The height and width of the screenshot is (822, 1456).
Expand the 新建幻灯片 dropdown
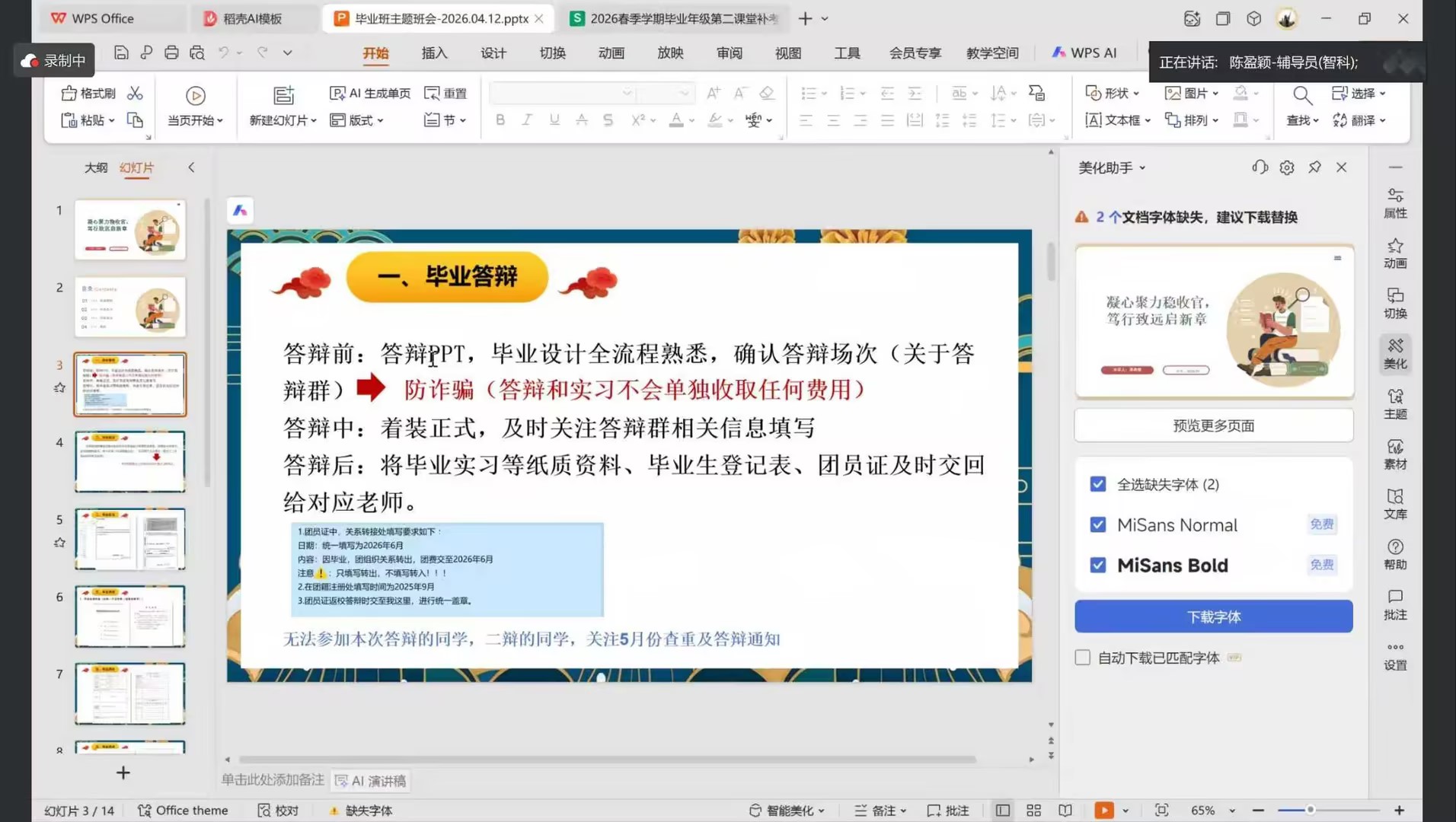click(x=283, y=120)
